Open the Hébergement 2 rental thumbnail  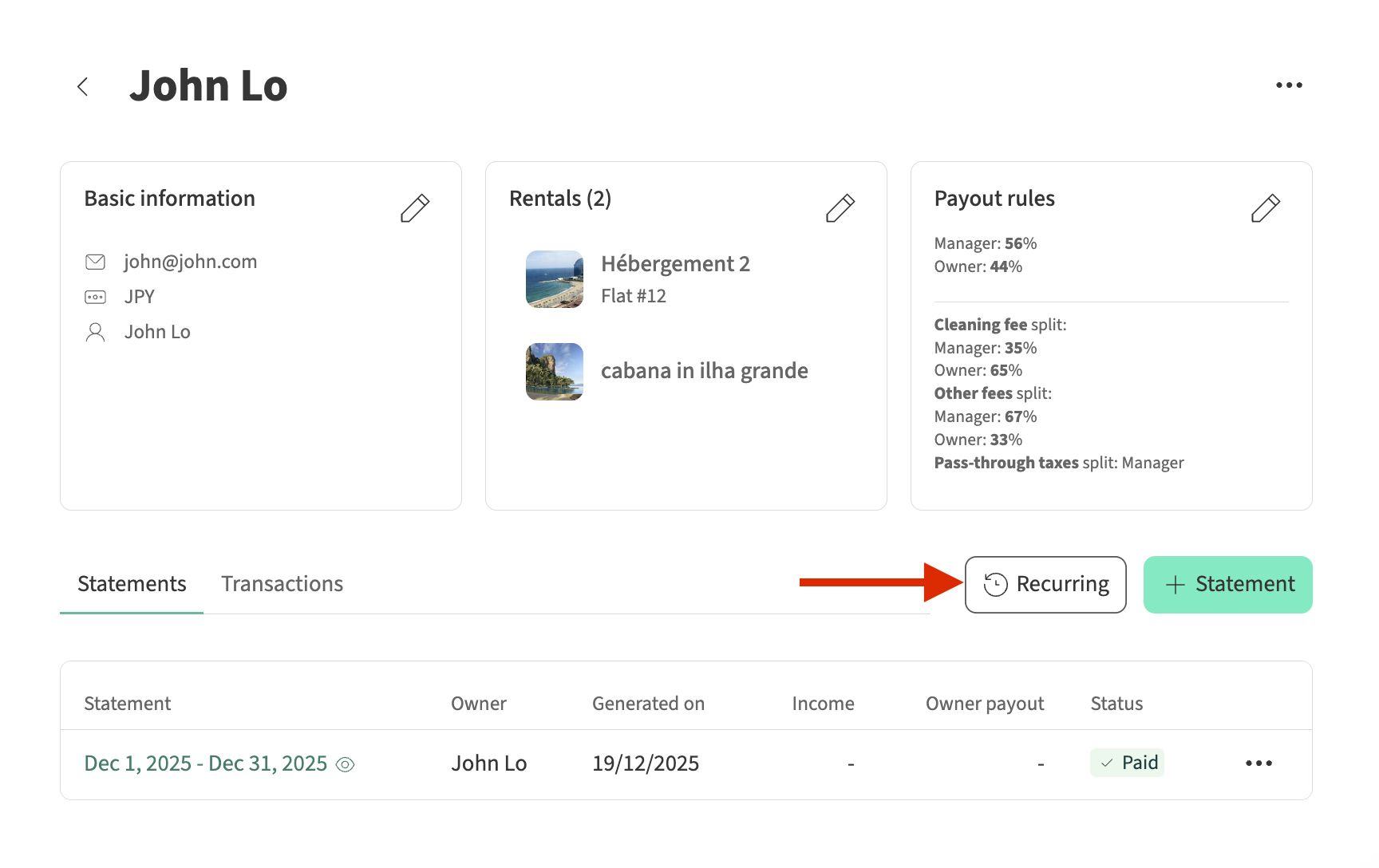(554, 279)
